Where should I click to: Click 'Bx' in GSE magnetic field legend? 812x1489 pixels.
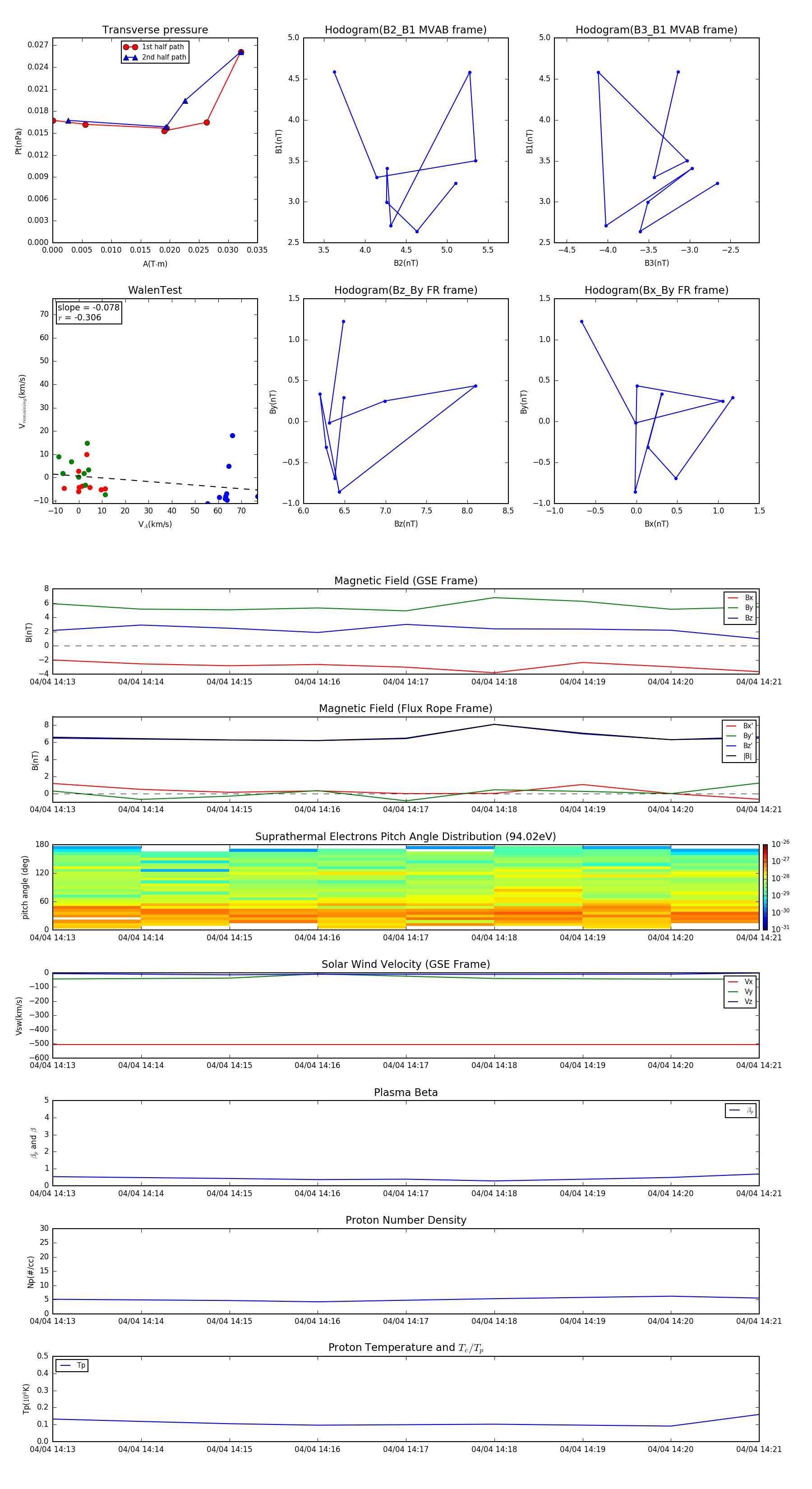pos(748,598)
